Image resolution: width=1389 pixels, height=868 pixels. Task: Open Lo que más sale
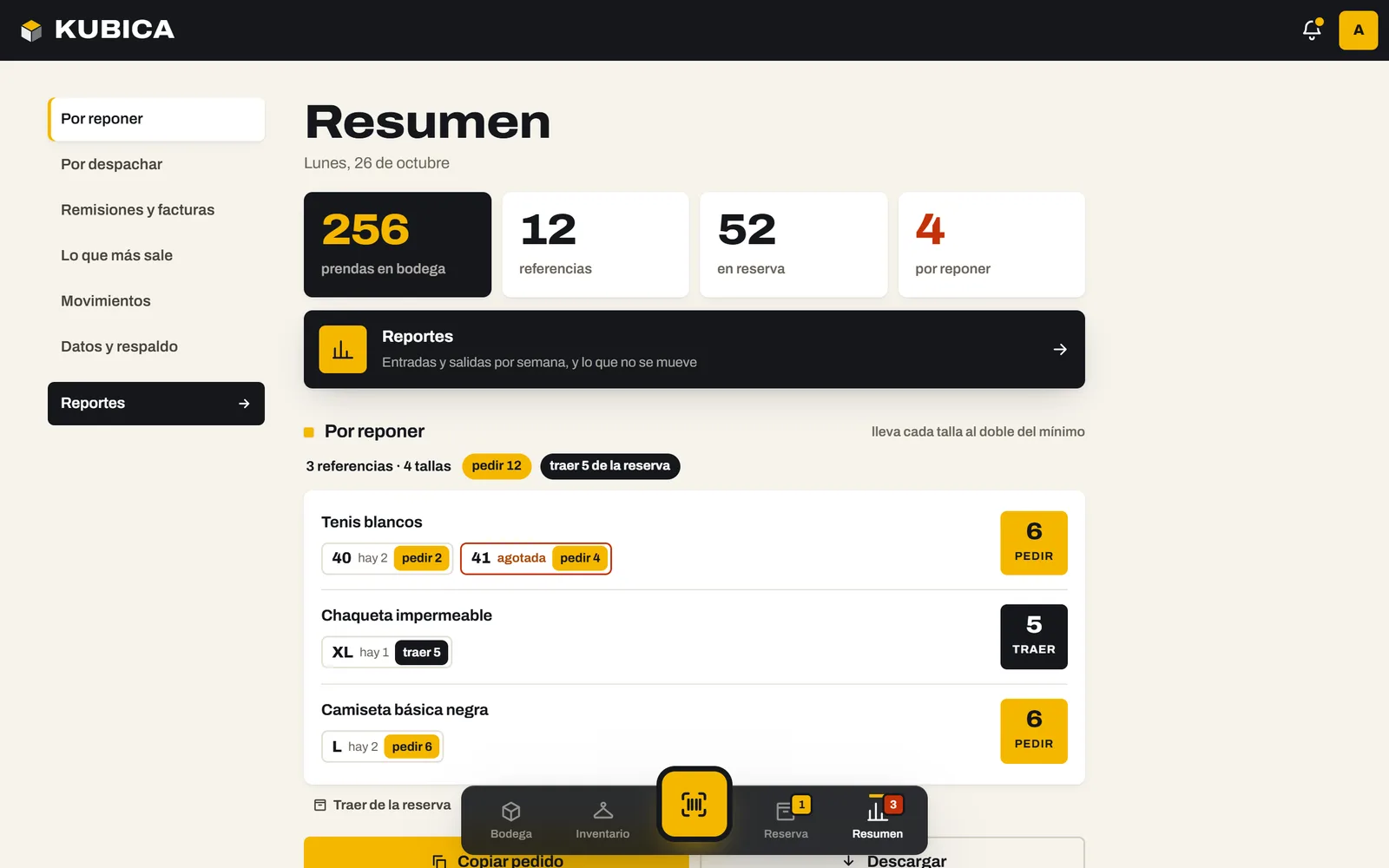(x=156, y=255)
